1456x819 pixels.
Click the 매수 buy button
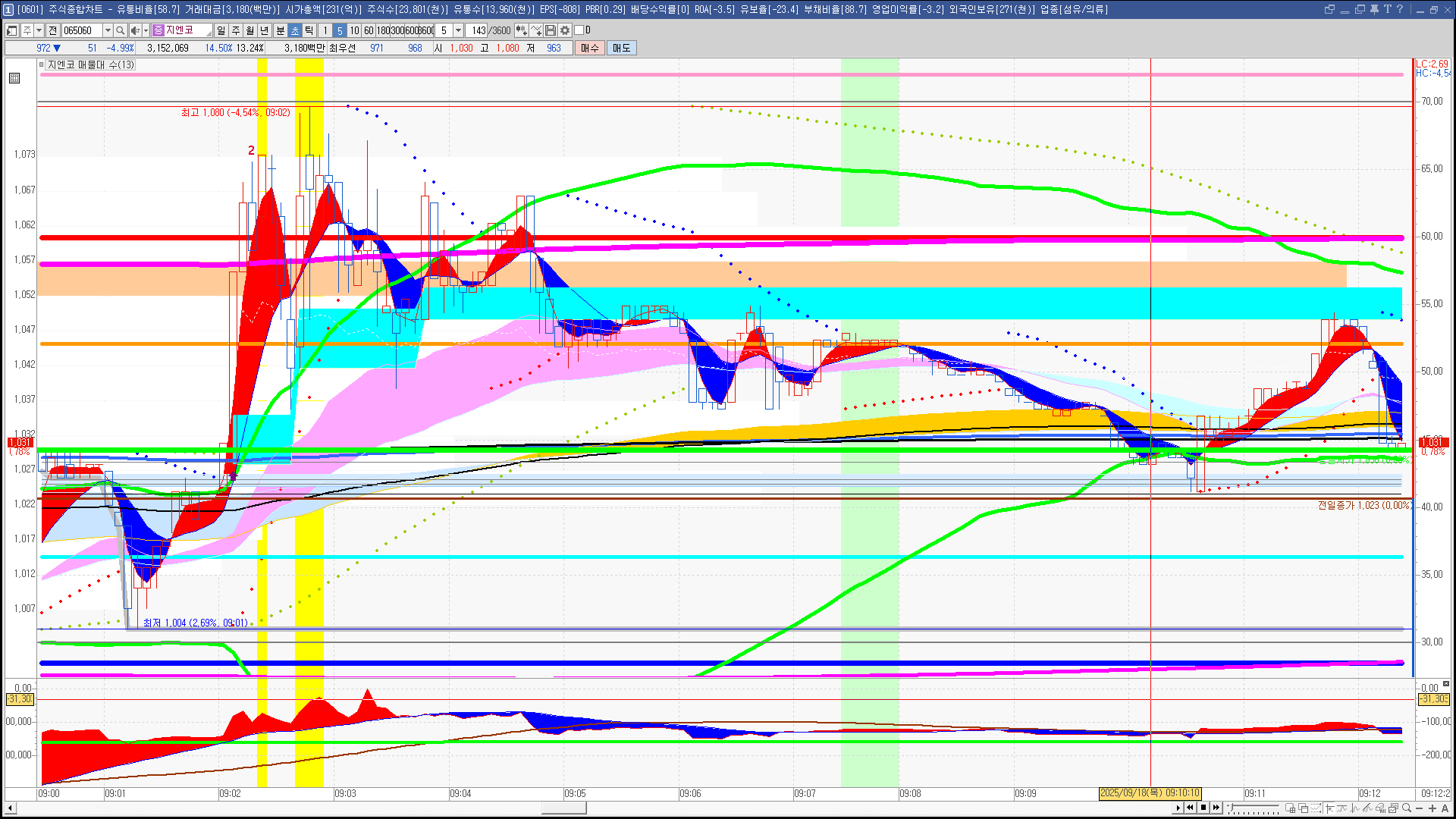(x=590, y=48)
